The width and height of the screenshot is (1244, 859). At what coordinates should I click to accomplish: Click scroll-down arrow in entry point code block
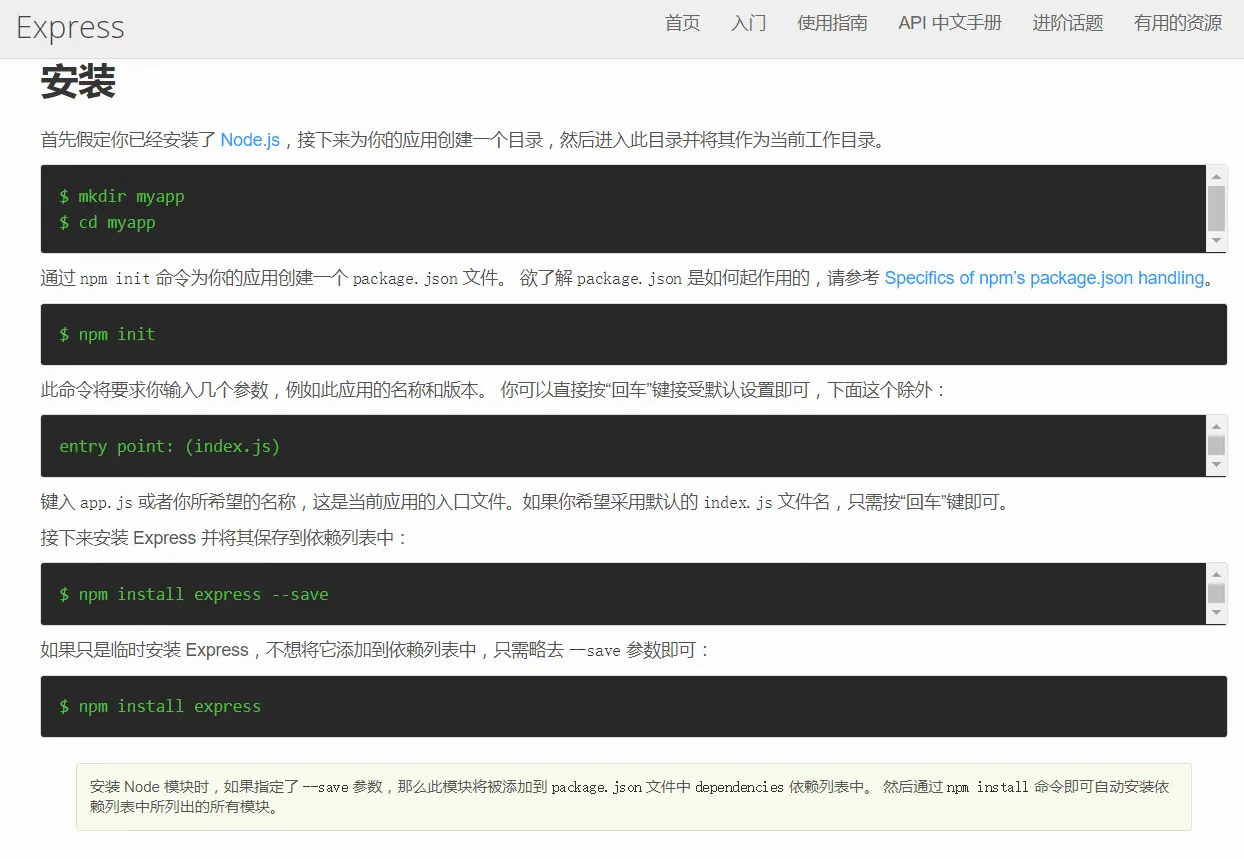[x=1217, y=465]
